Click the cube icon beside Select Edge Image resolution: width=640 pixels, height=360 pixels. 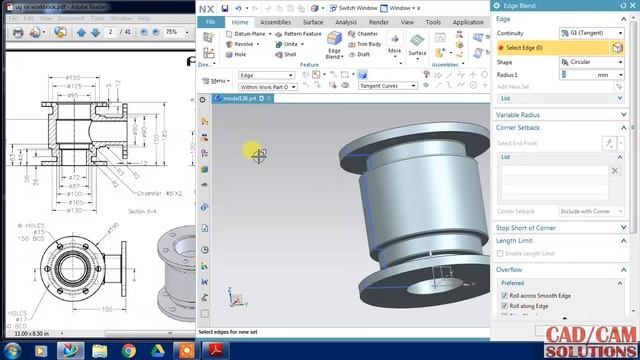coord(617,48)
